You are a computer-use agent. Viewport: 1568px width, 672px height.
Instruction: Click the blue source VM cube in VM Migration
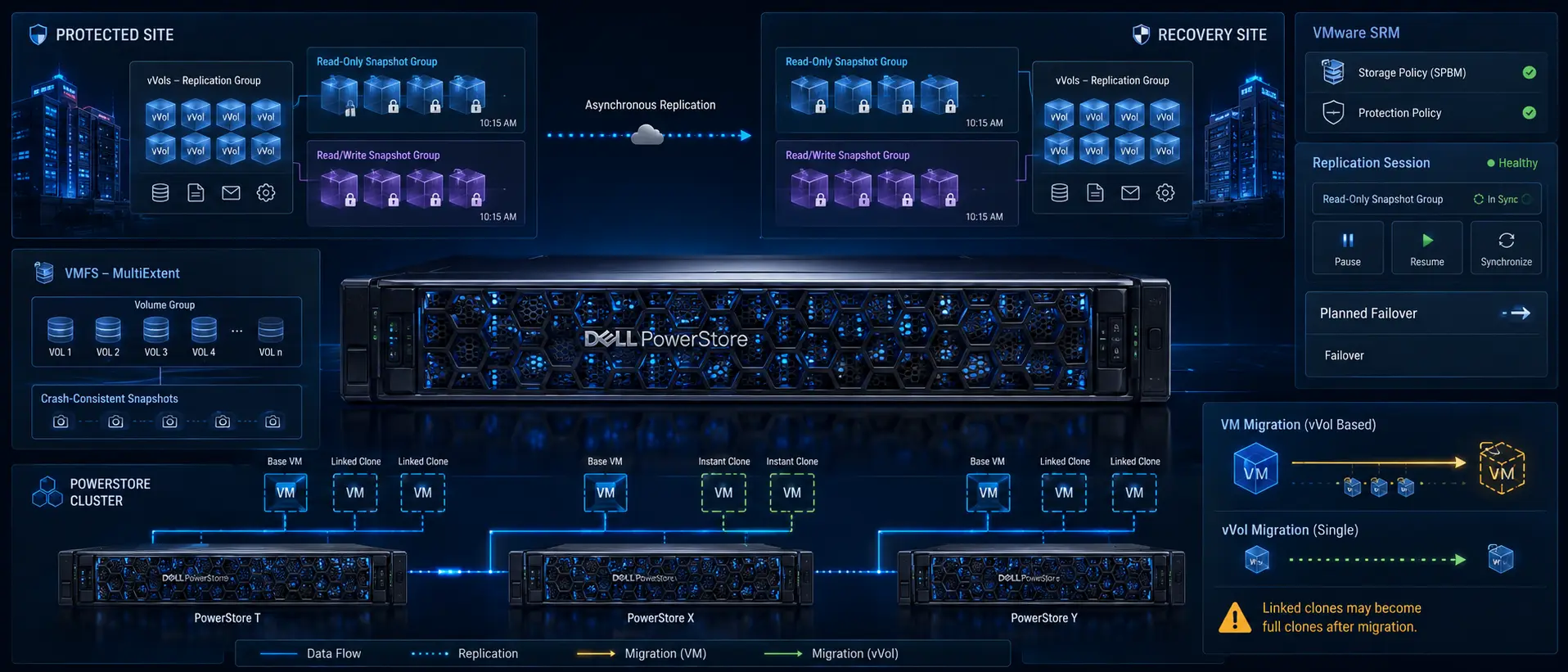tap(1255, 468)
